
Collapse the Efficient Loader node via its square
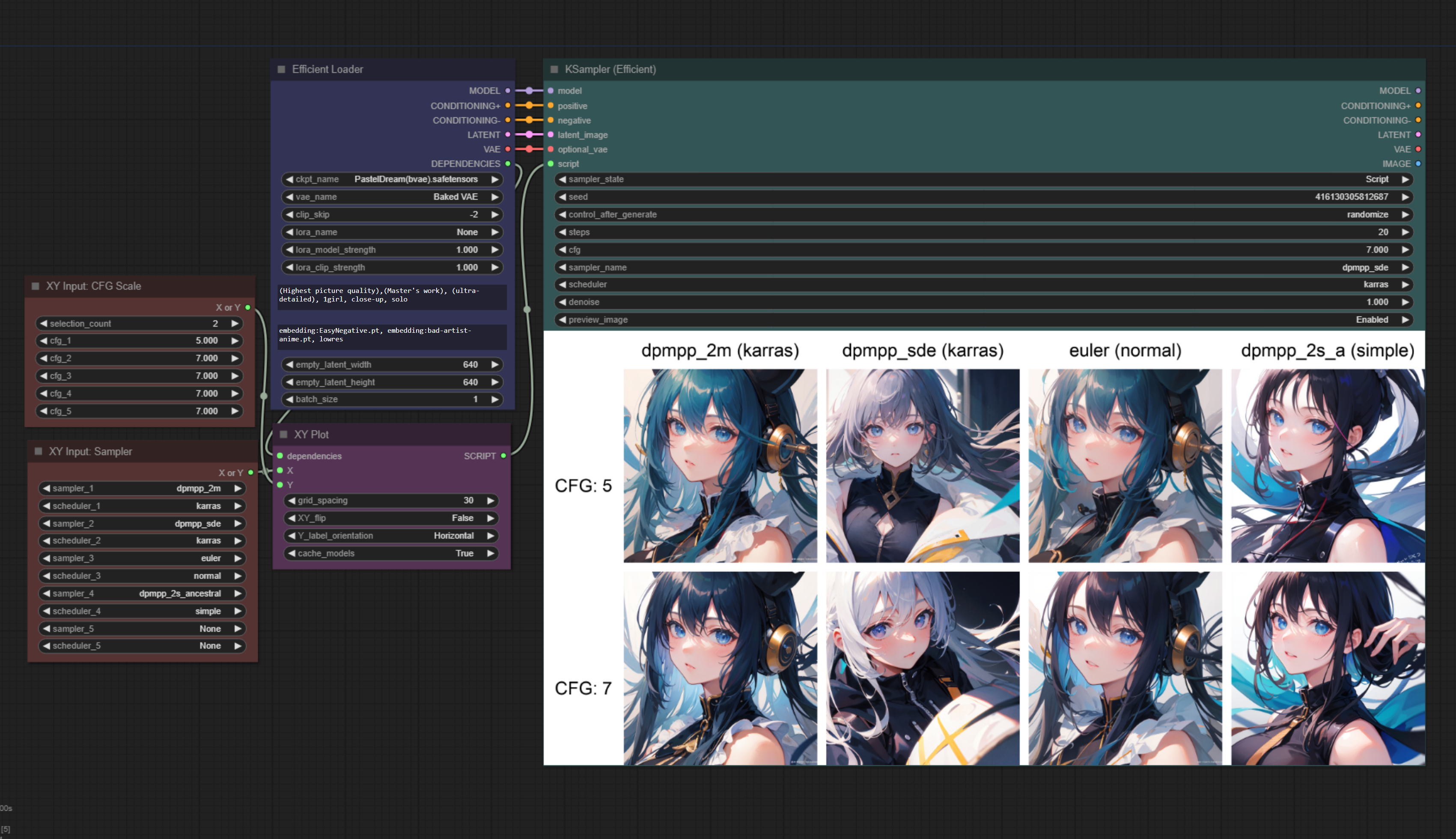[x=282, y=69]
